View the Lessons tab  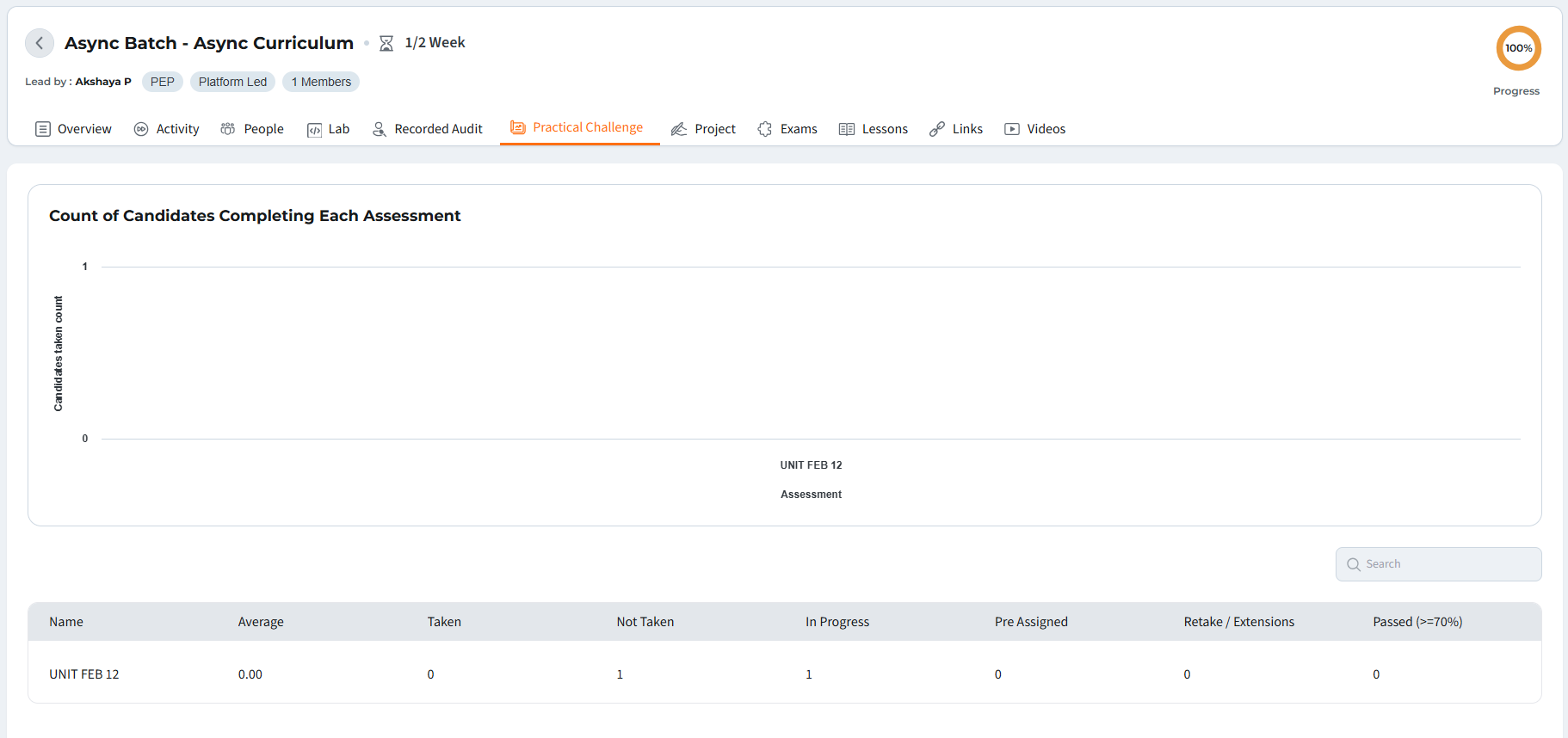click(874, 129)
